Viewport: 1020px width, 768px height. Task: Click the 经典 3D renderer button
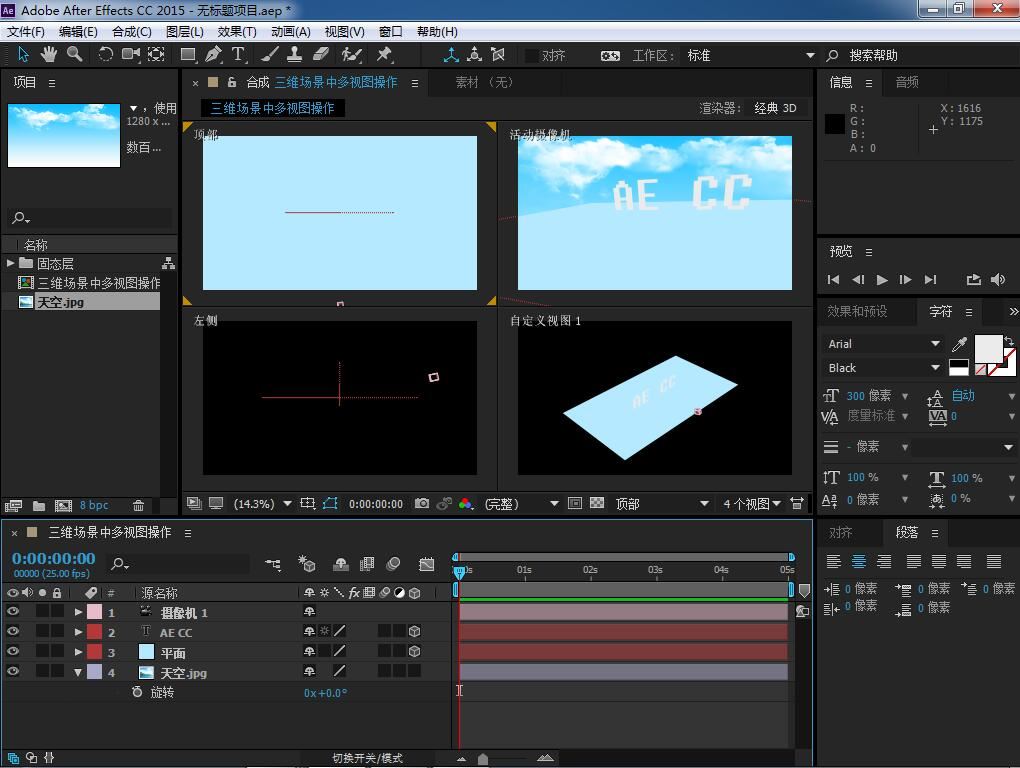pos(775,108)
